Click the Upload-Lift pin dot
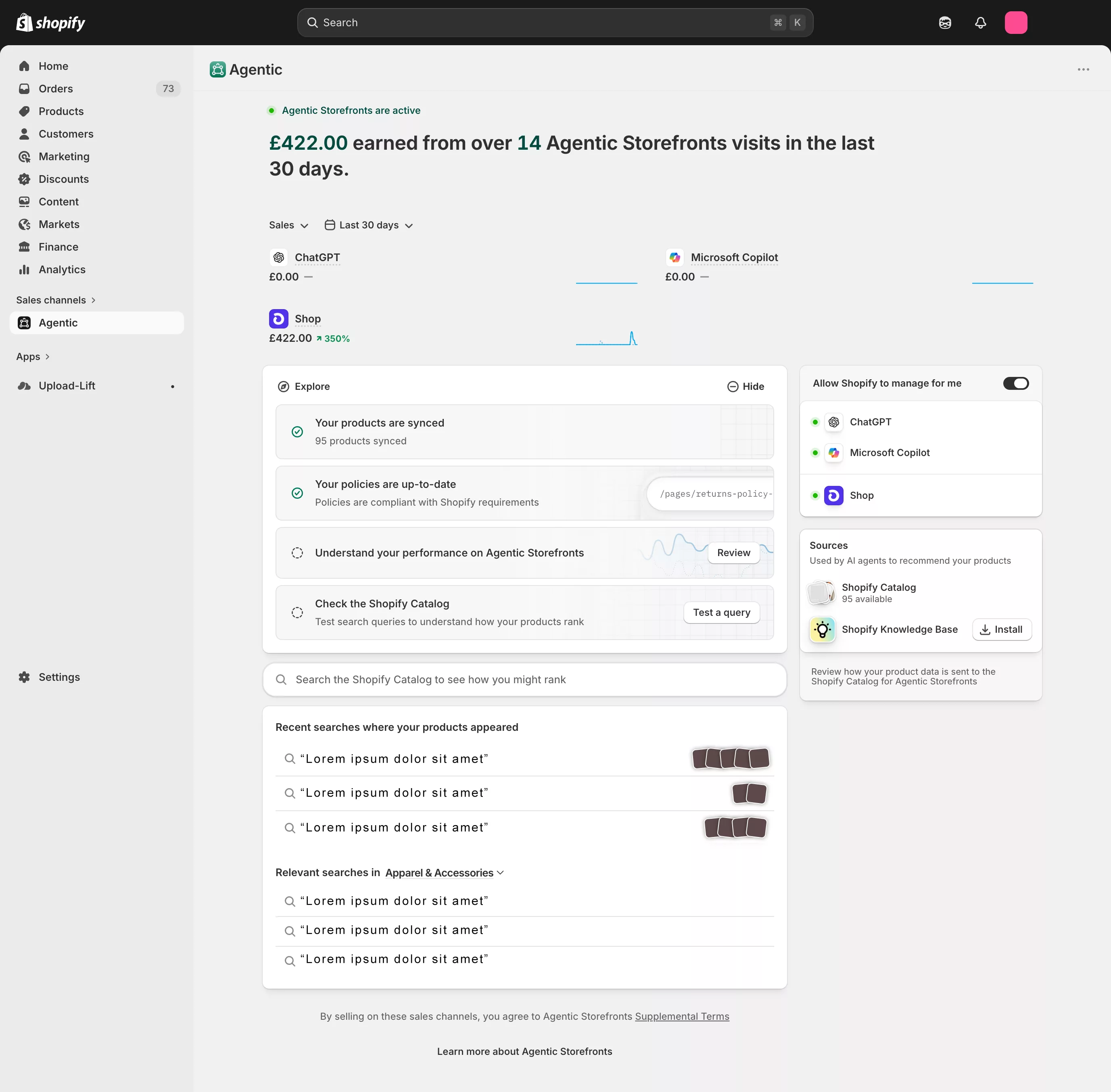 pos(172,387)
